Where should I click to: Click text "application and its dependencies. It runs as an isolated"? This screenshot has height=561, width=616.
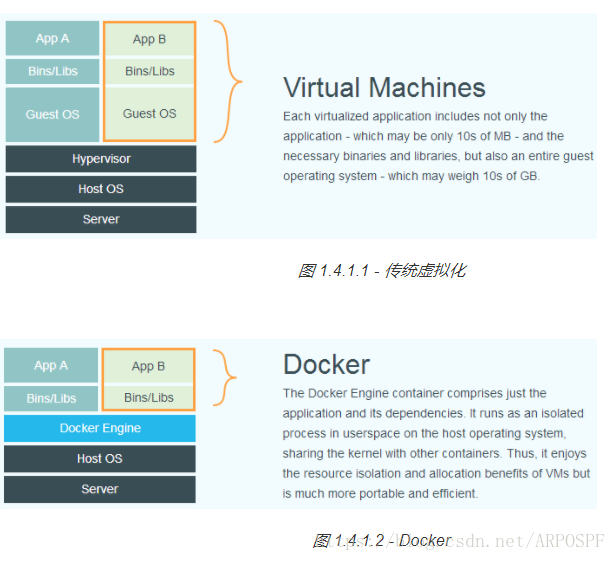pos(433,413)
